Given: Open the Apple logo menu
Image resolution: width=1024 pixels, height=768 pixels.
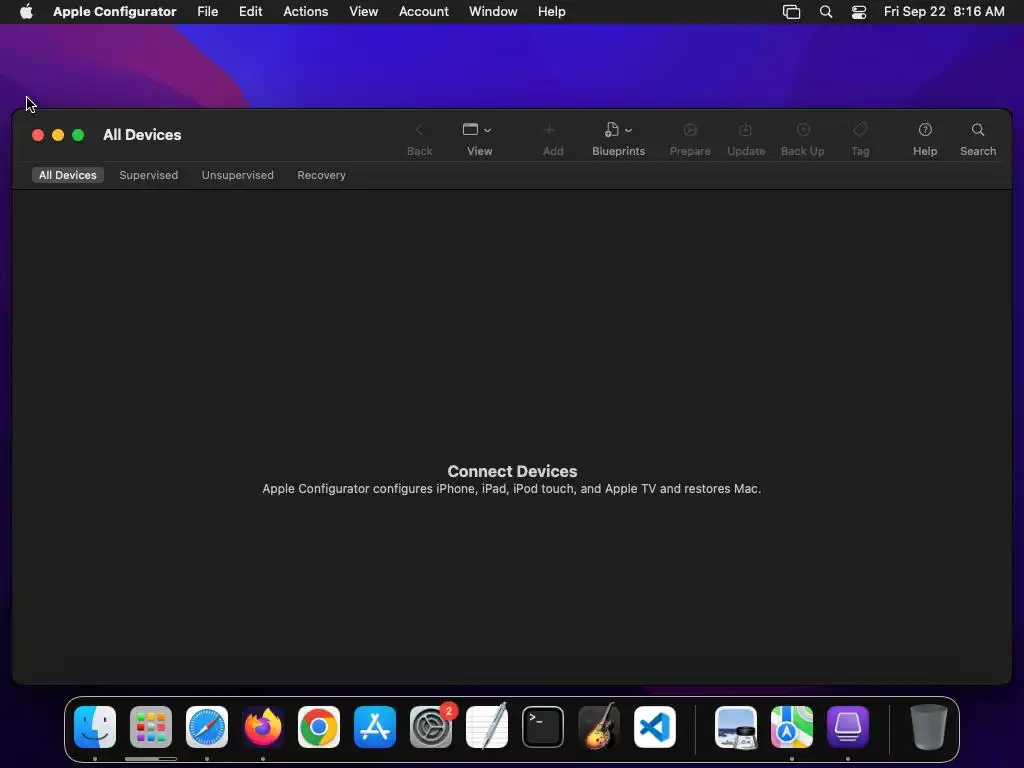Looking at the screenshot, I should coord(26,11).
